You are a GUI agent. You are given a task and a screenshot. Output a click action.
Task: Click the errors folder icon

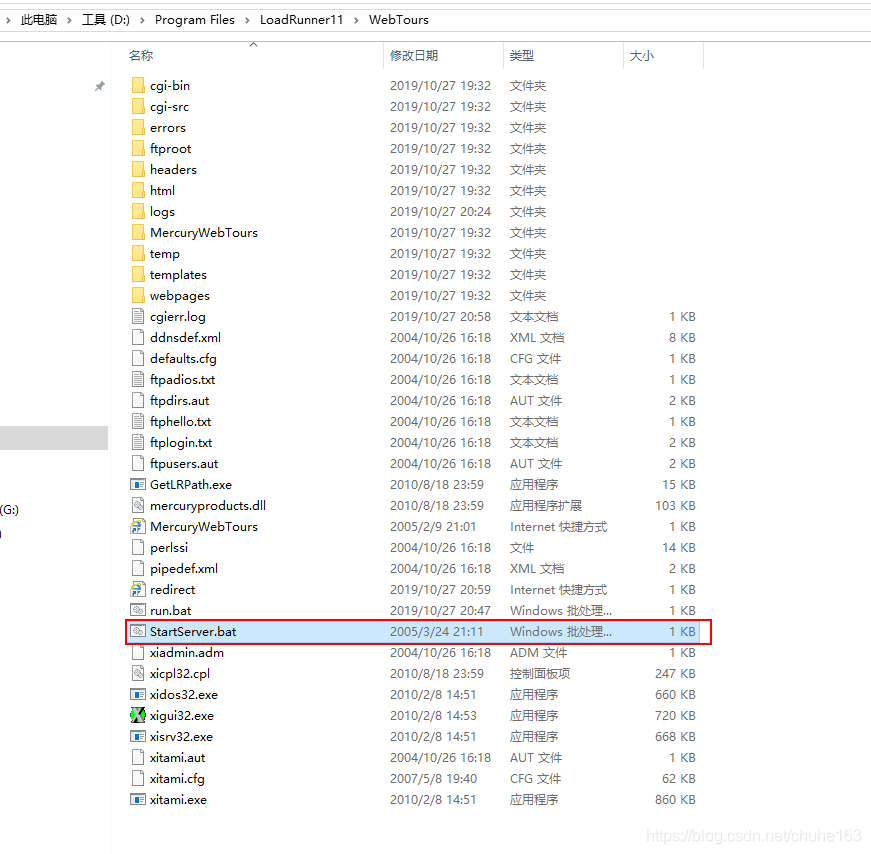(138, 128)
